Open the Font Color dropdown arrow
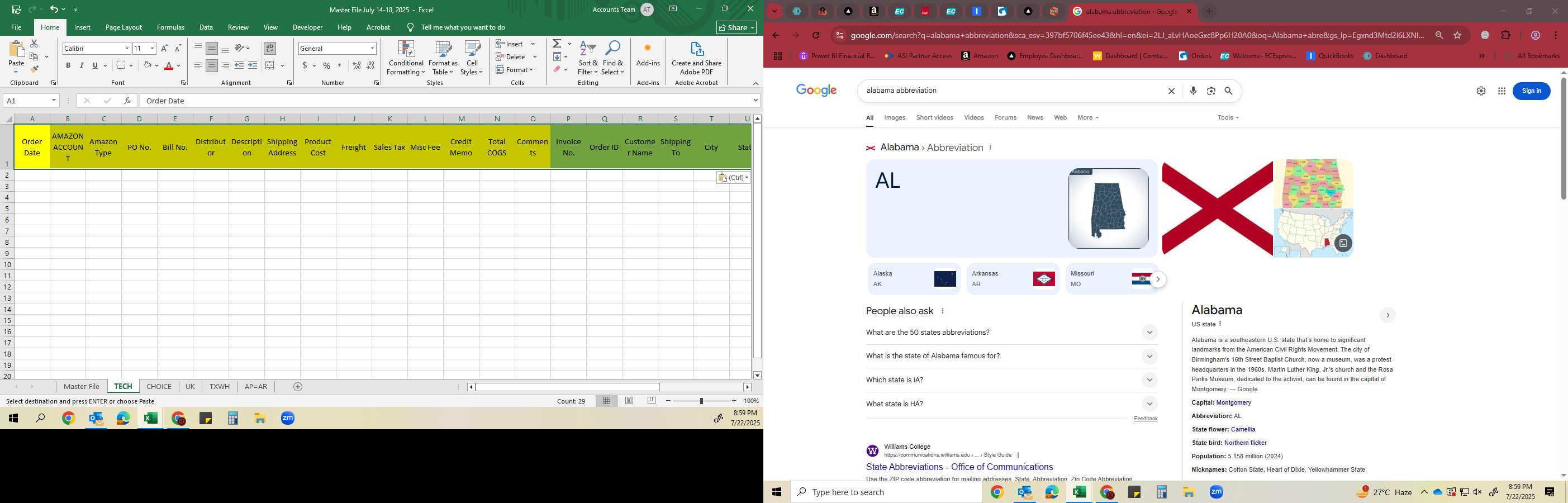This screenshot has height=503, width=1568. tap(179, 65)
